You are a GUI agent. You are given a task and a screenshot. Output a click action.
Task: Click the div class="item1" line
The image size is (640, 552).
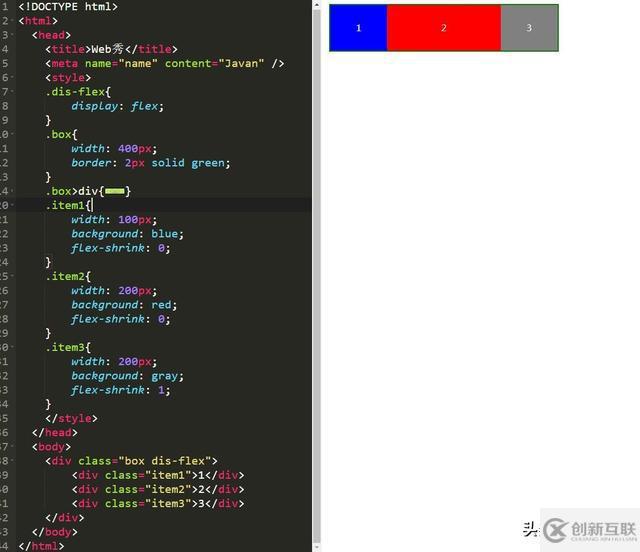(158, 475)
